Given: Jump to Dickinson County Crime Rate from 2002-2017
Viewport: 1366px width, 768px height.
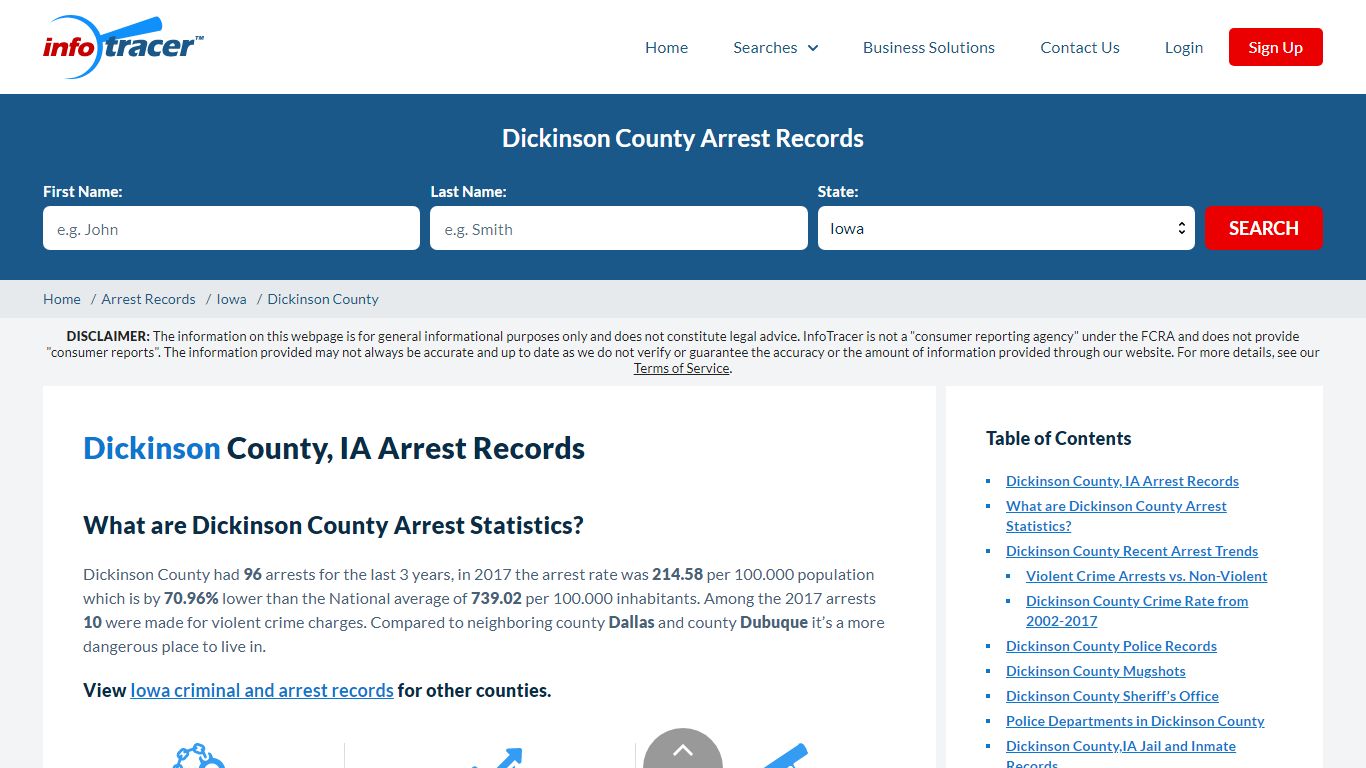Looking at the screenshot, I should pyautogui.click(x=1137, y=611).
